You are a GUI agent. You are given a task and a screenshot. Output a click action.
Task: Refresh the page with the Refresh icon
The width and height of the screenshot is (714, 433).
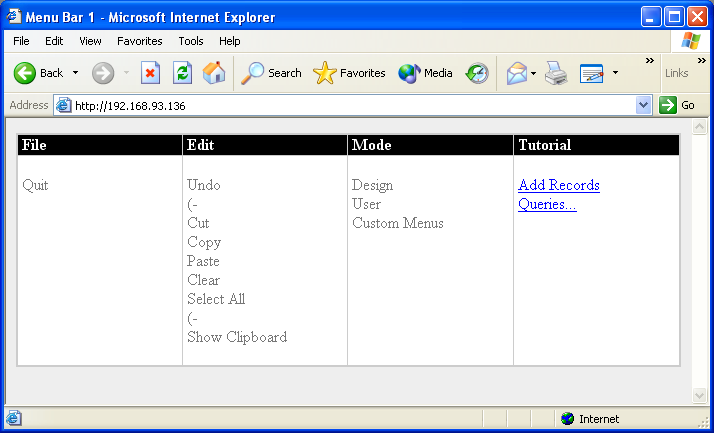pos(182,73)
